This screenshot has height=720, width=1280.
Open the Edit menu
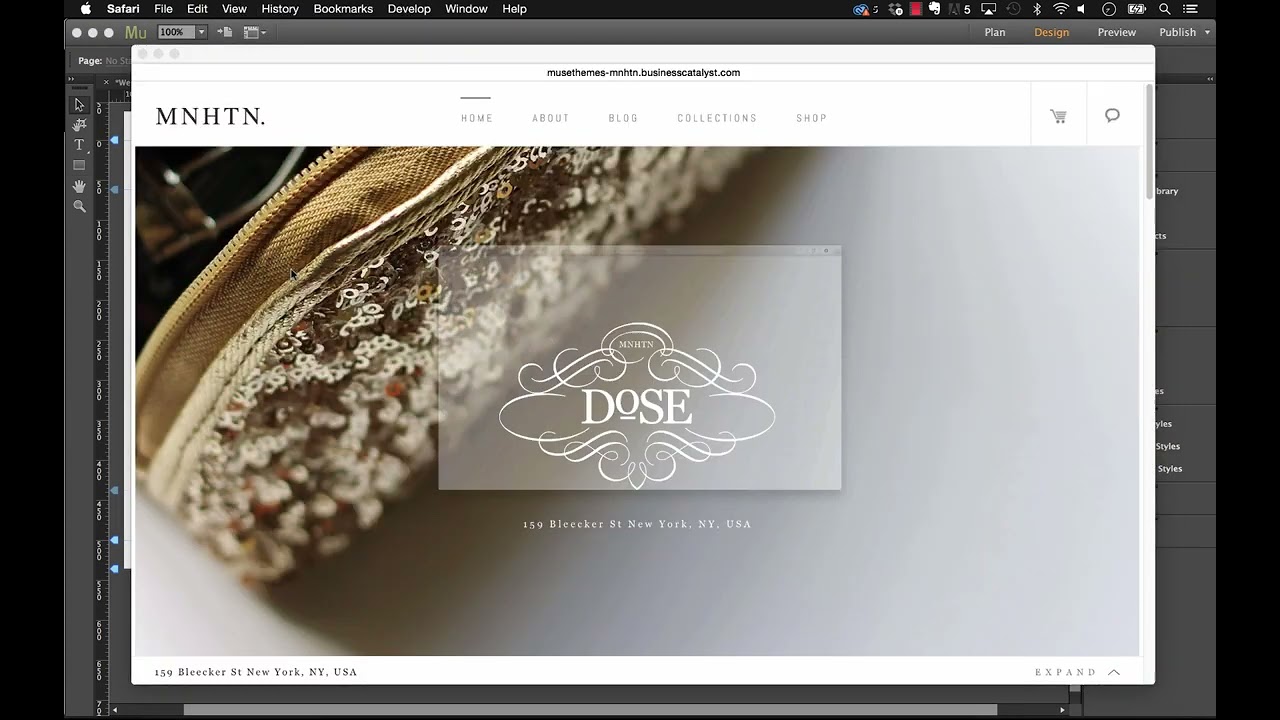pyautogui.click(x=197, y=9)
